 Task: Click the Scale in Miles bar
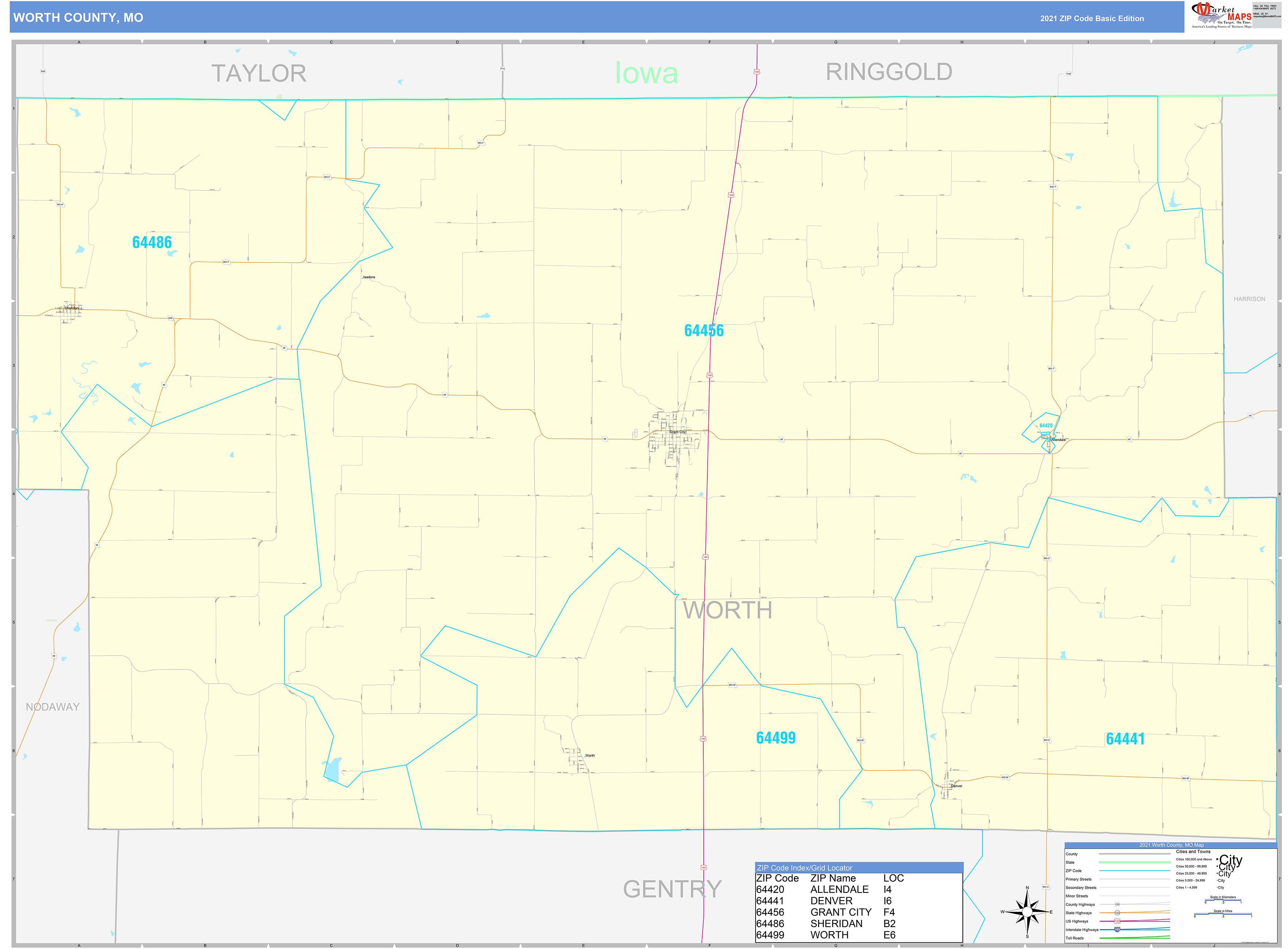pyautogui.click(x=1223, y=914)
